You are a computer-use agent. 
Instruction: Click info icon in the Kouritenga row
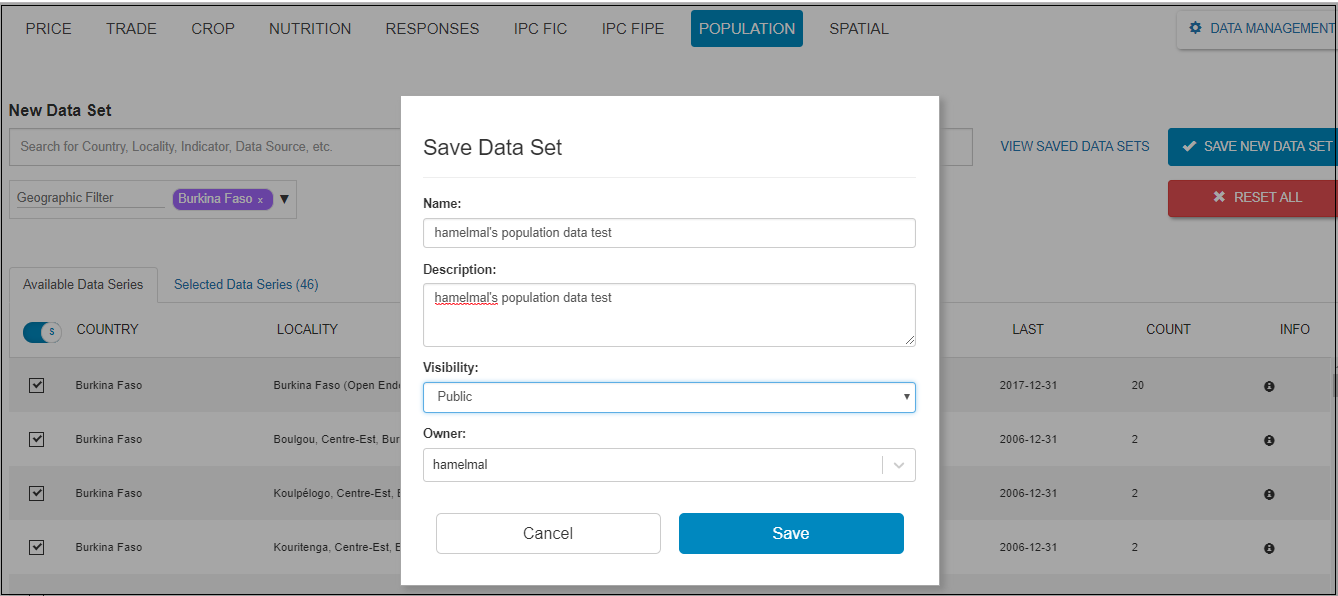tap(1269, 548)
